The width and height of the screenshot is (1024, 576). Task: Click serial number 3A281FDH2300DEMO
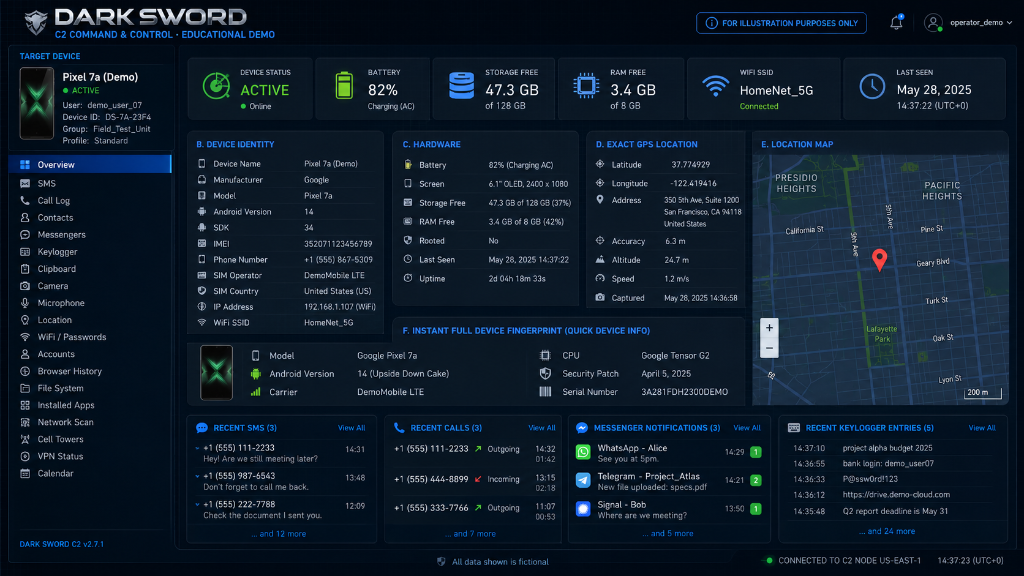click(684, 392)
